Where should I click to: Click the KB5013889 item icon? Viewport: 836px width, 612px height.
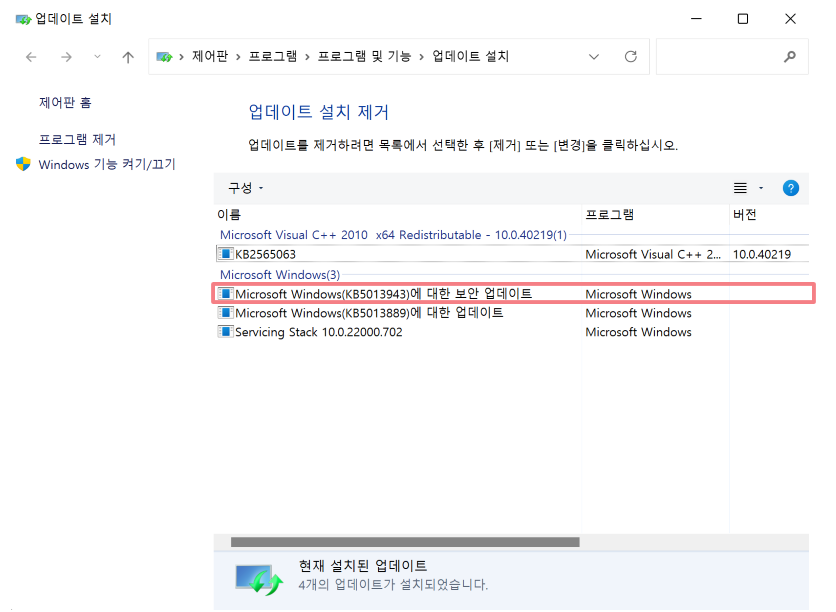(225, 312)
